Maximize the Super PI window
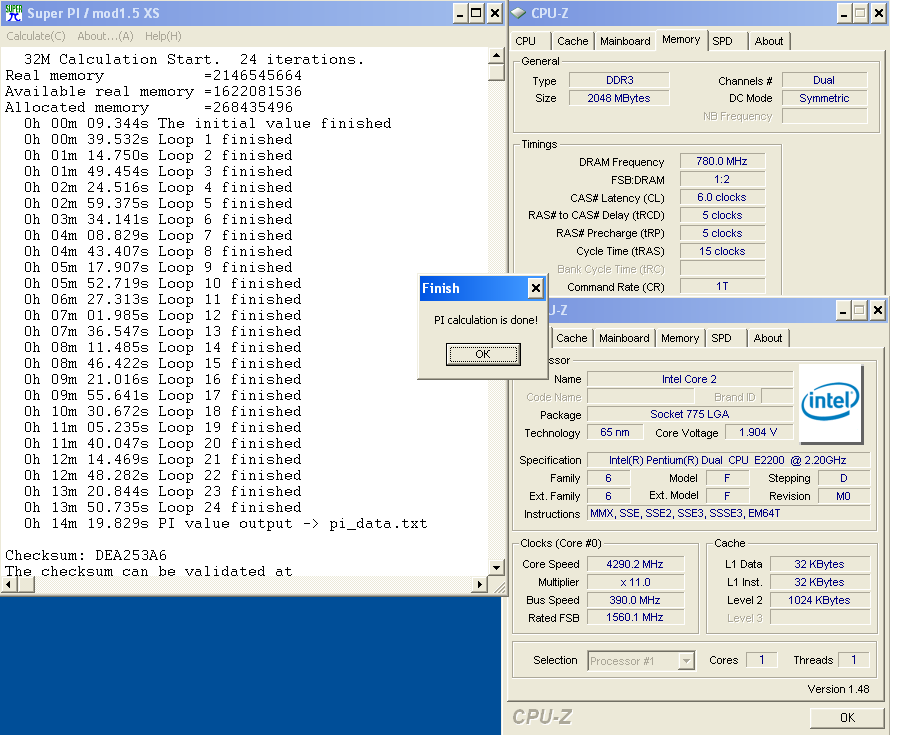Screen dimensions: 897x735 (476, 13)
